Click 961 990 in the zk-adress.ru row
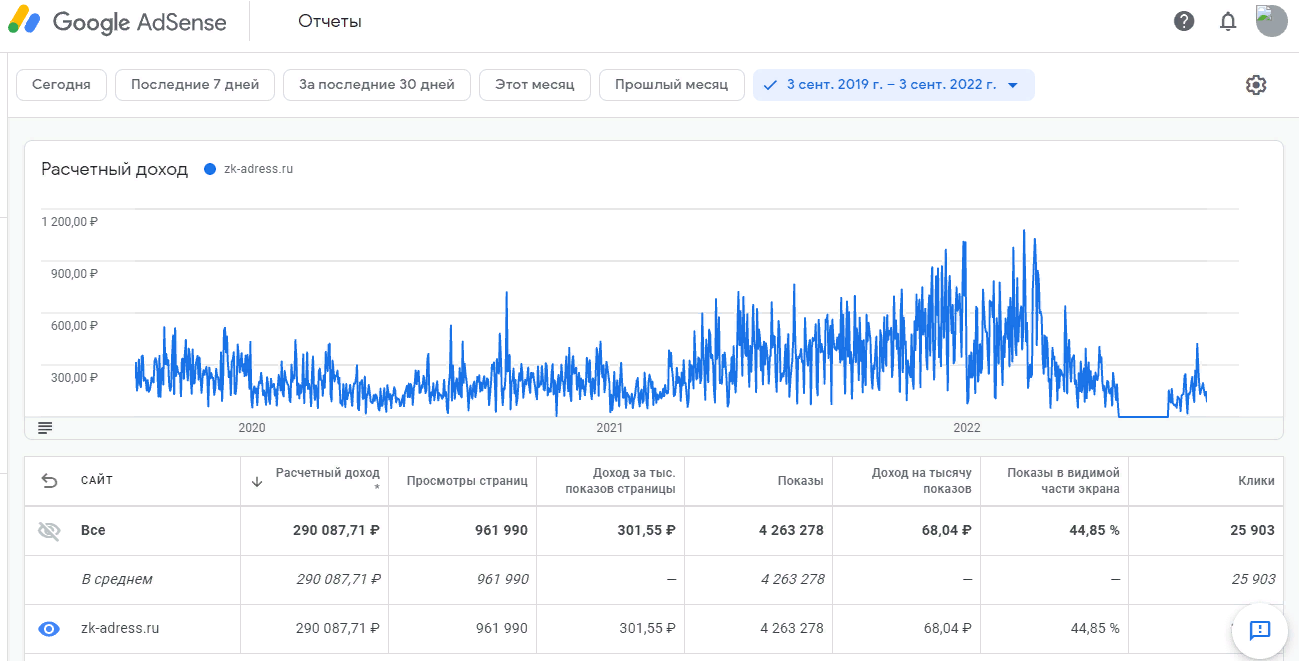The width and height of the screenshot is (1299, 661). 503,629
